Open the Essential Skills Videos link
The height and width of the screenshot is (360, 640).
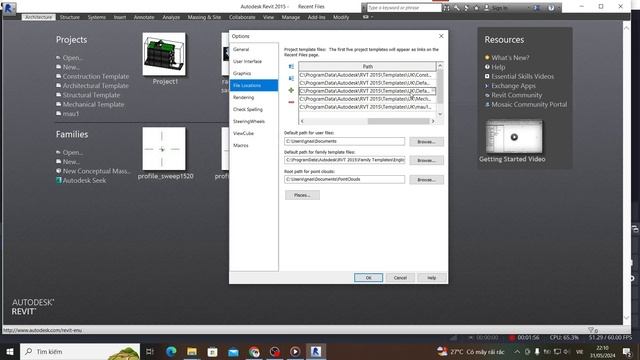click(x=522, y=76)
